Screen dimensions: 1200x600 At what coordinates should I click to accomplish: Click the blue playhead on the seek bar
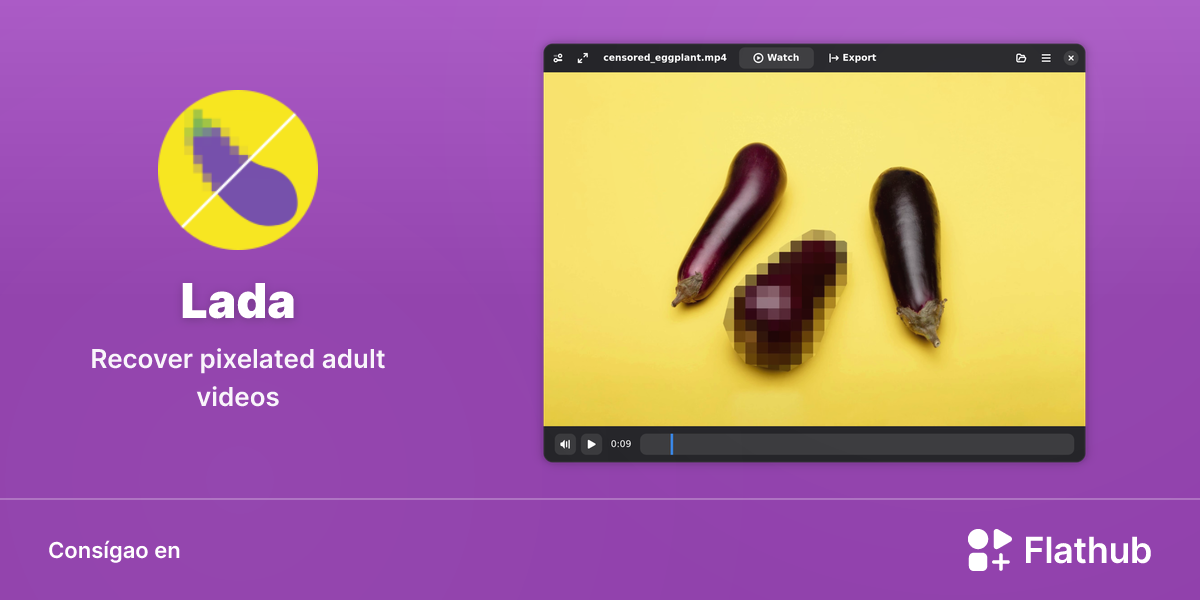tap(672, 444)
